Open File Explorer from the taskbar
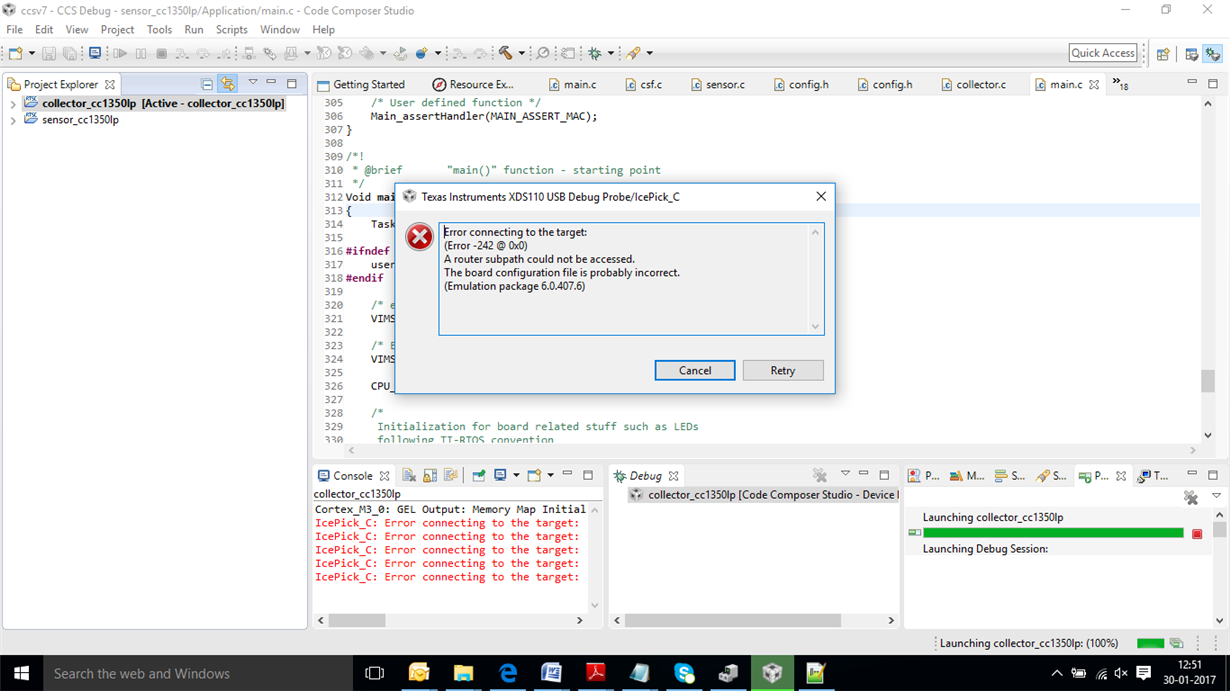This screenshot has height=691, width=1230. pos(463,673)
